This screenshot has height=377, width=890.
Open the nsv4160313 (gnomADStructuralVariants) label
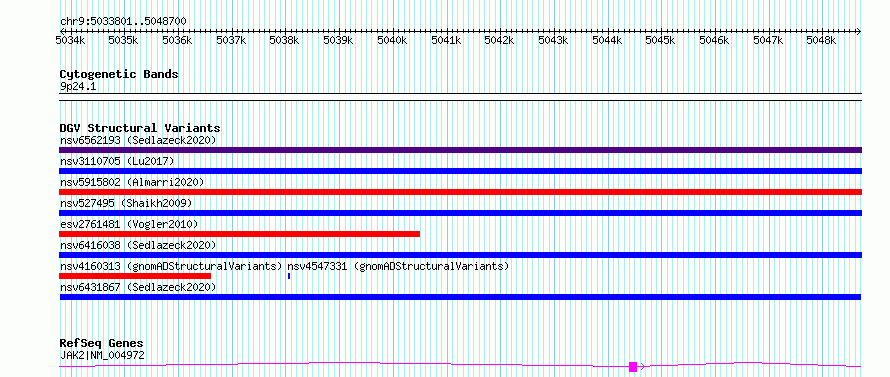(171, 266)
